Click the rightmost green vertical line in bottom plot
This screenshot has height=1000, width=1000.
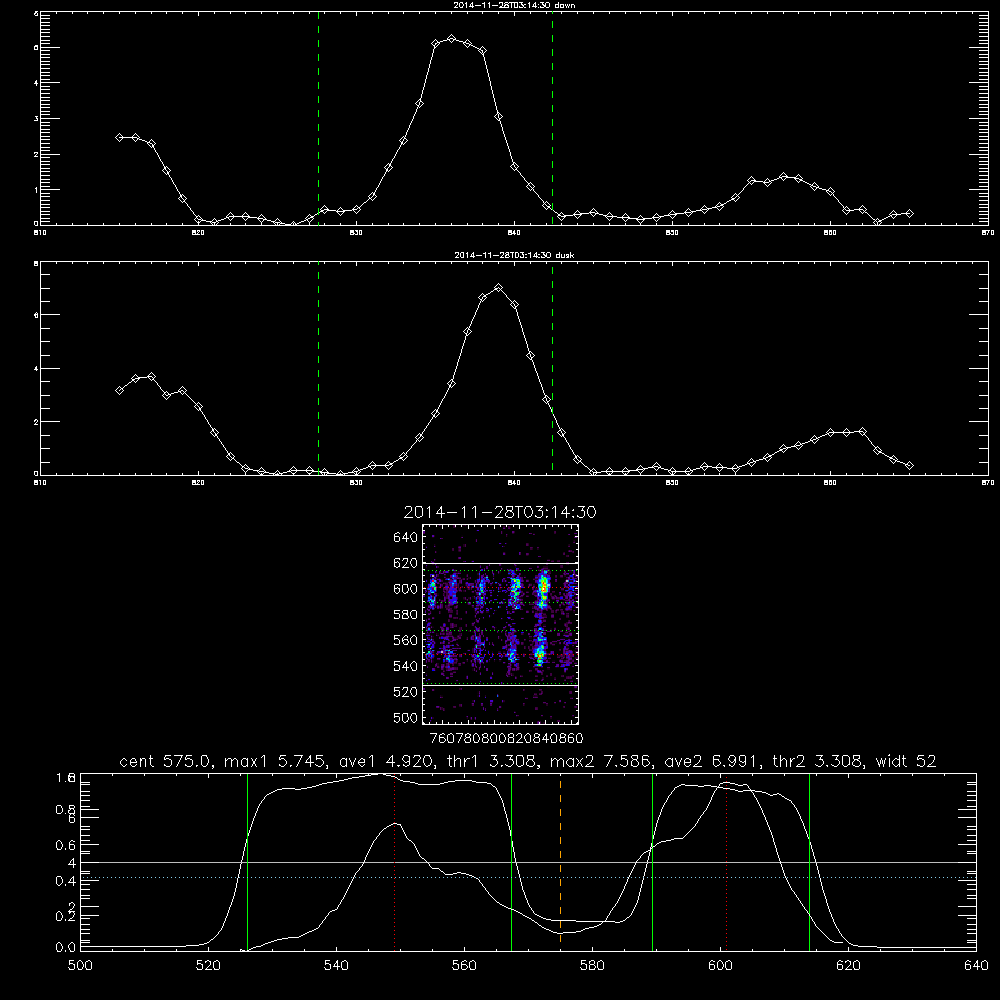click(809, 861)
